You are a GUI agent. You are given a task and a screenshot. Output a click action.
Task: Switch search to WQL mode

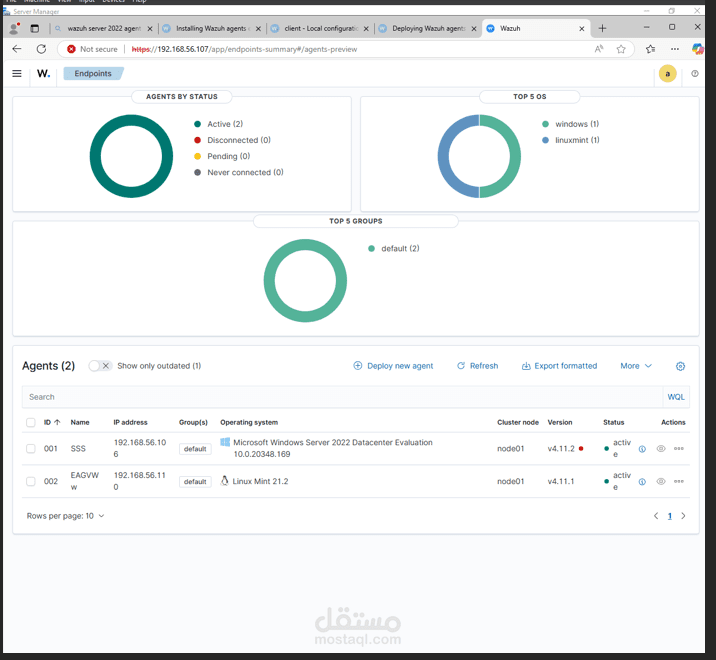click(676, 397)
